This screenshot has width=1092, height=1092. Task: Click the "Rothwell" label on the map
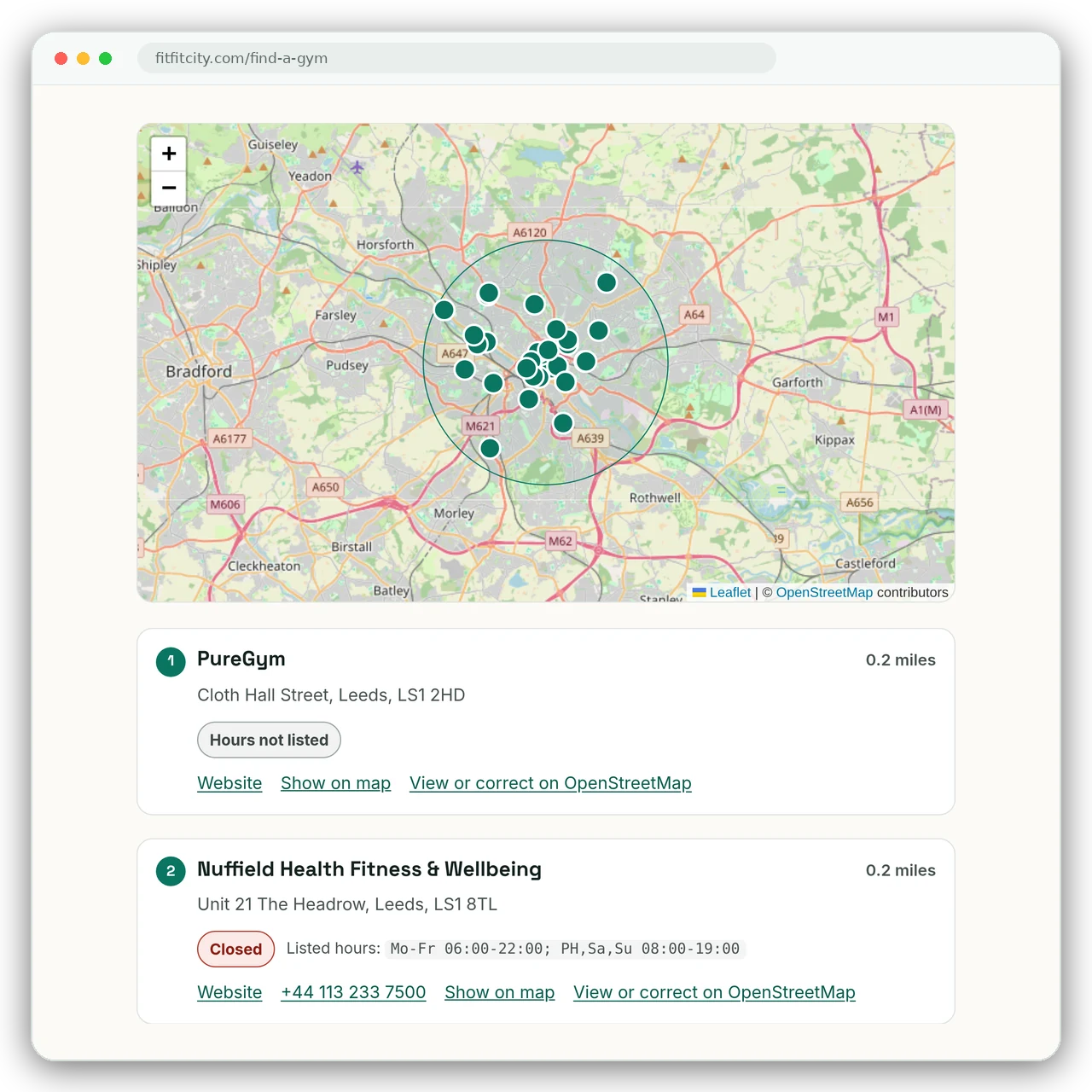click(x=655, y=497)
